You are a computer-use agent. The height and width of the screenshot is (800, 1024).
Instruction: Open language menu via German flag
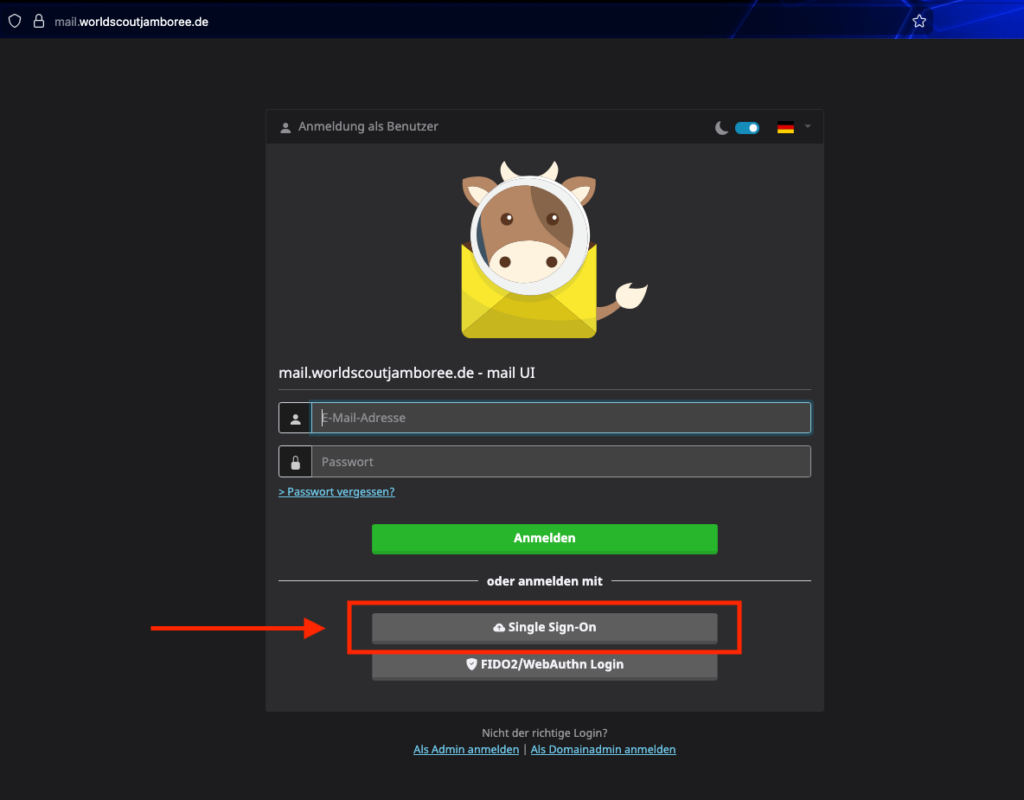click(x=786, y=128)
